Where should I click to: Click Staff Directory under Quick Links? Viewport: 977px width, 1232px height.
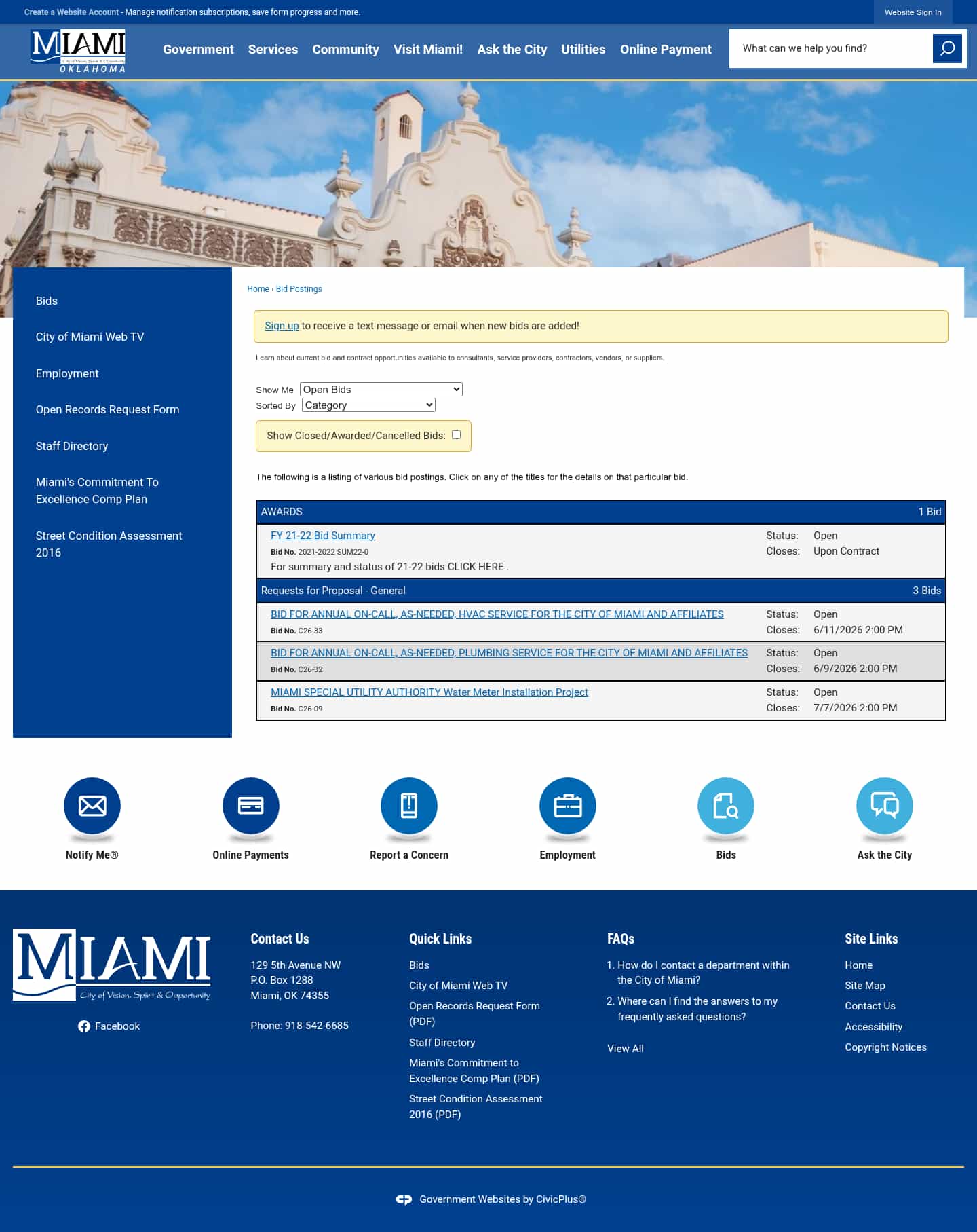[x=442, y=1043]
